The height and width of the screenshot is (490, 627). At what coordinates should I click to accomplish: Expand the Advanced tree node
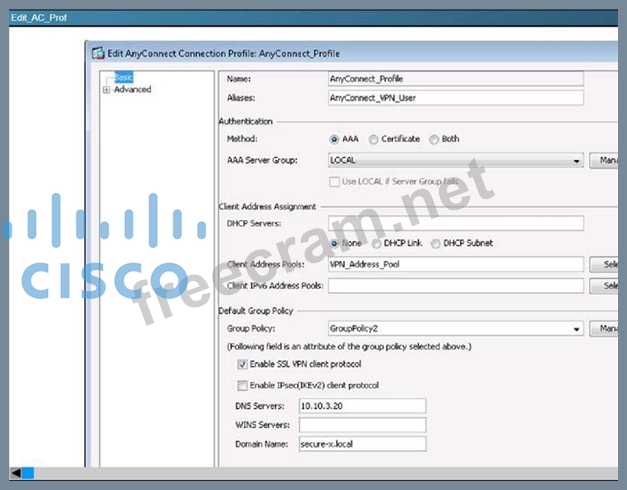click(x=106, y=90)
